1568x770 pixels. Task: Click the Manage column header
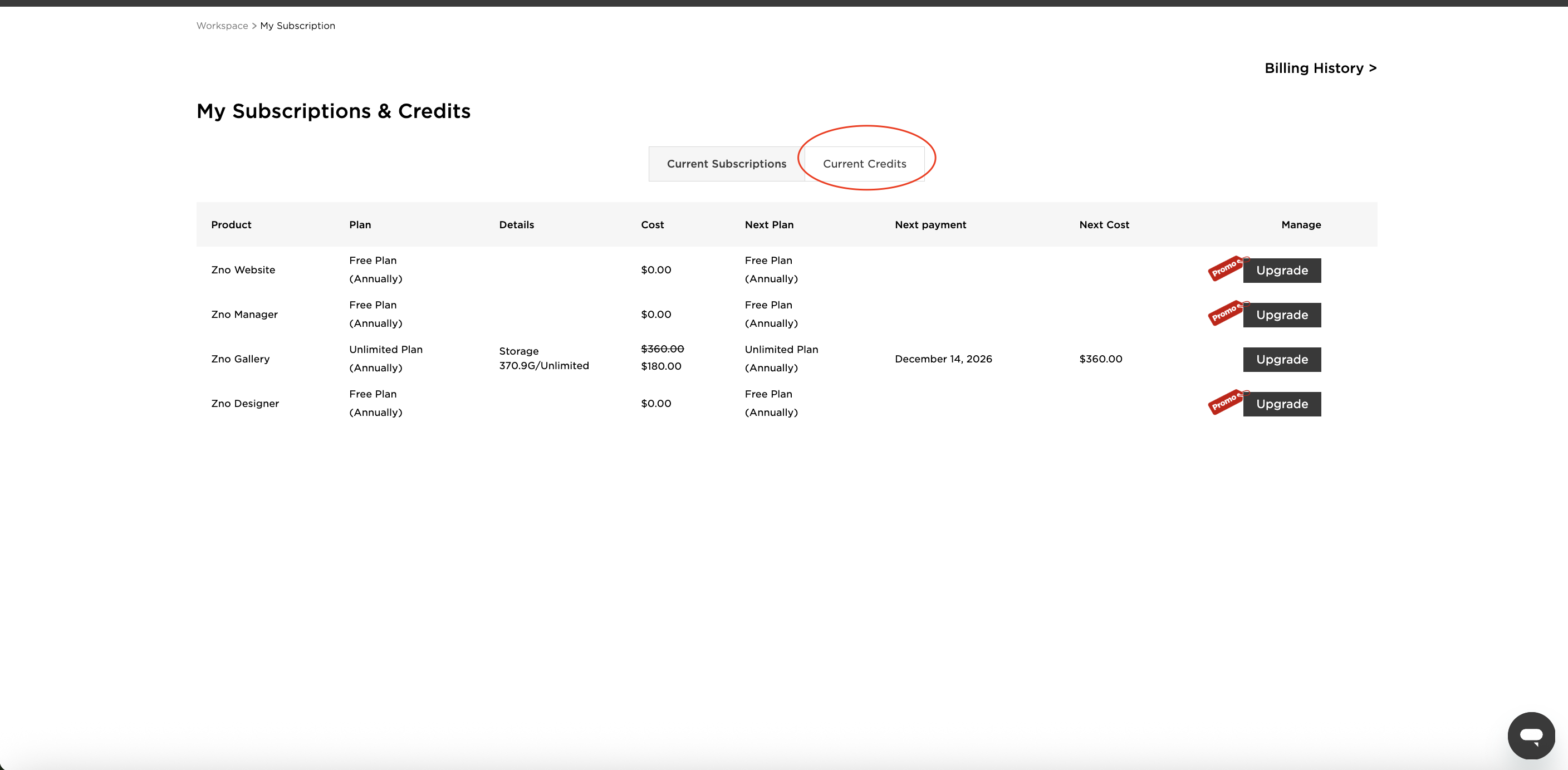coord(1301,224)
